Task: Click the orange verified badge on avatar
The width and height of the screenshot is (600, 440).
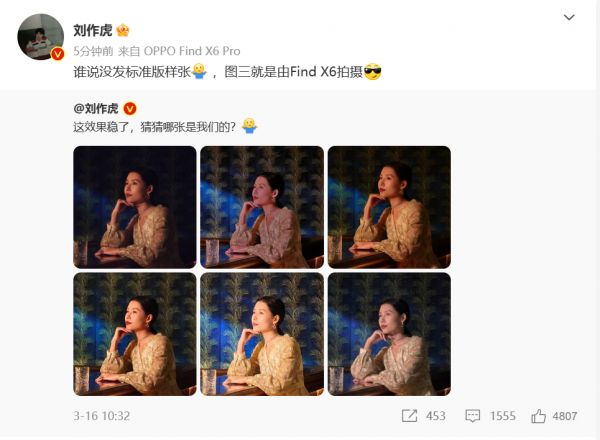Action: (57, 54)
